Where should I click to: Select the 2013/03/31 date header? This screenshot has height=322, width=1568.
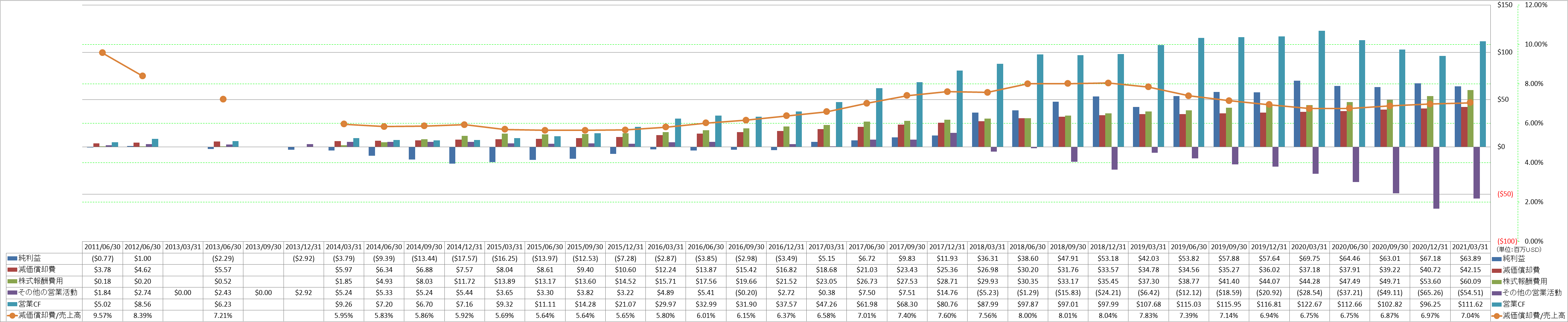click(183, 247)
